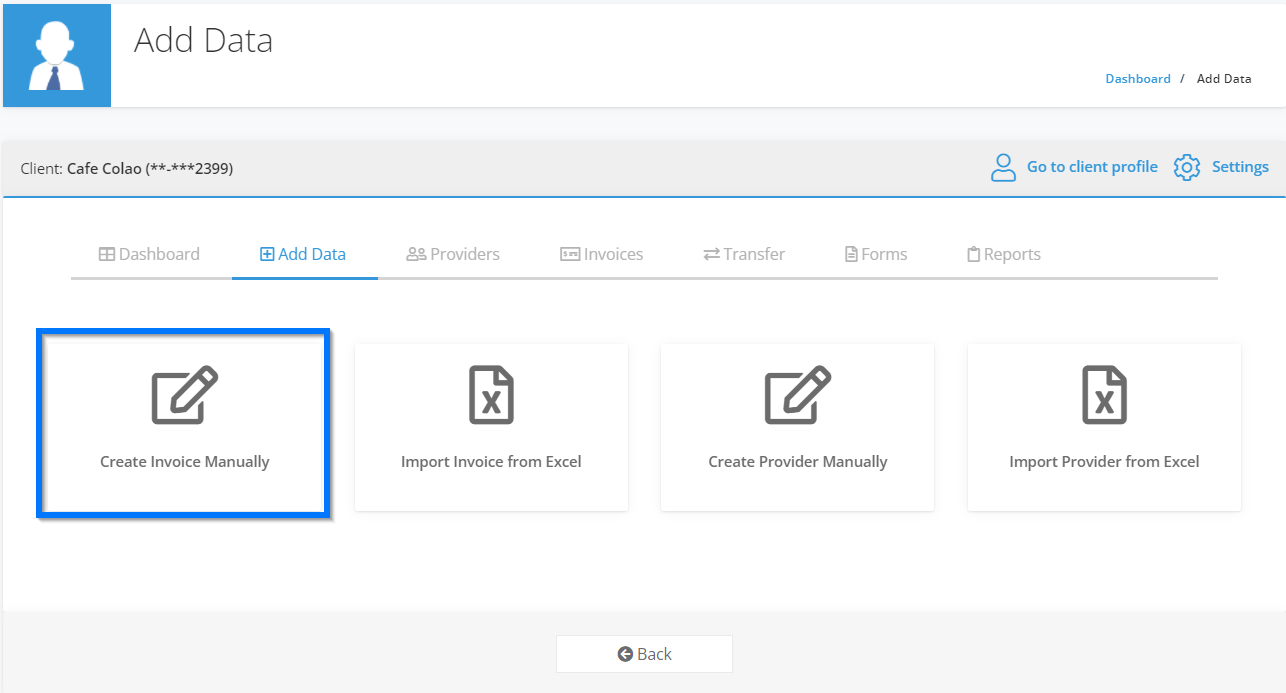Go to client profile link
This screenshot has height=693, width=1286.
[1092, 167]
